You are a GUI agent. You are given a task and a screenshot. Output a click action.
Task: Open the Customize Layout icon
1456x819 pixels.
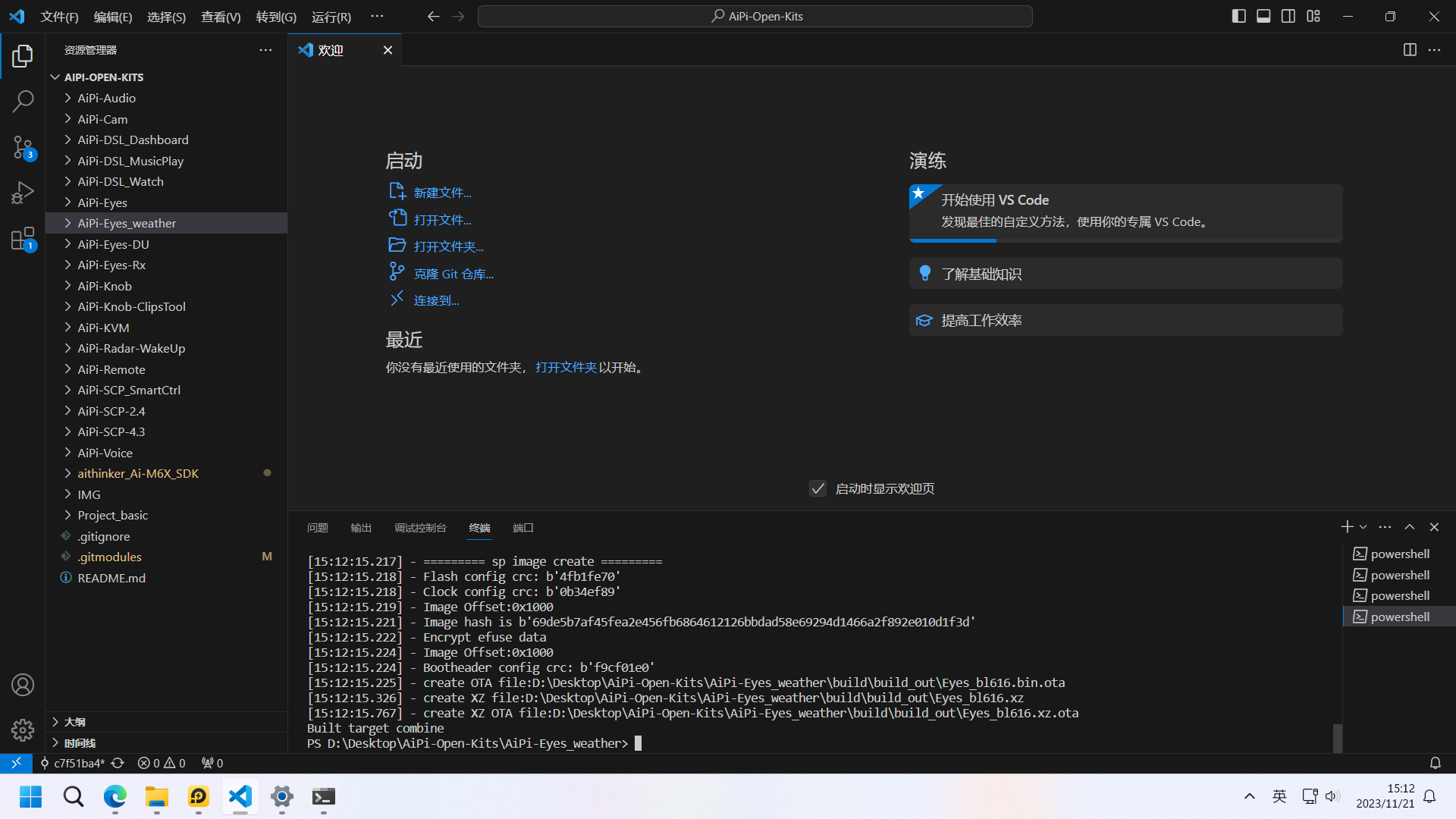tap(1313, 16)
